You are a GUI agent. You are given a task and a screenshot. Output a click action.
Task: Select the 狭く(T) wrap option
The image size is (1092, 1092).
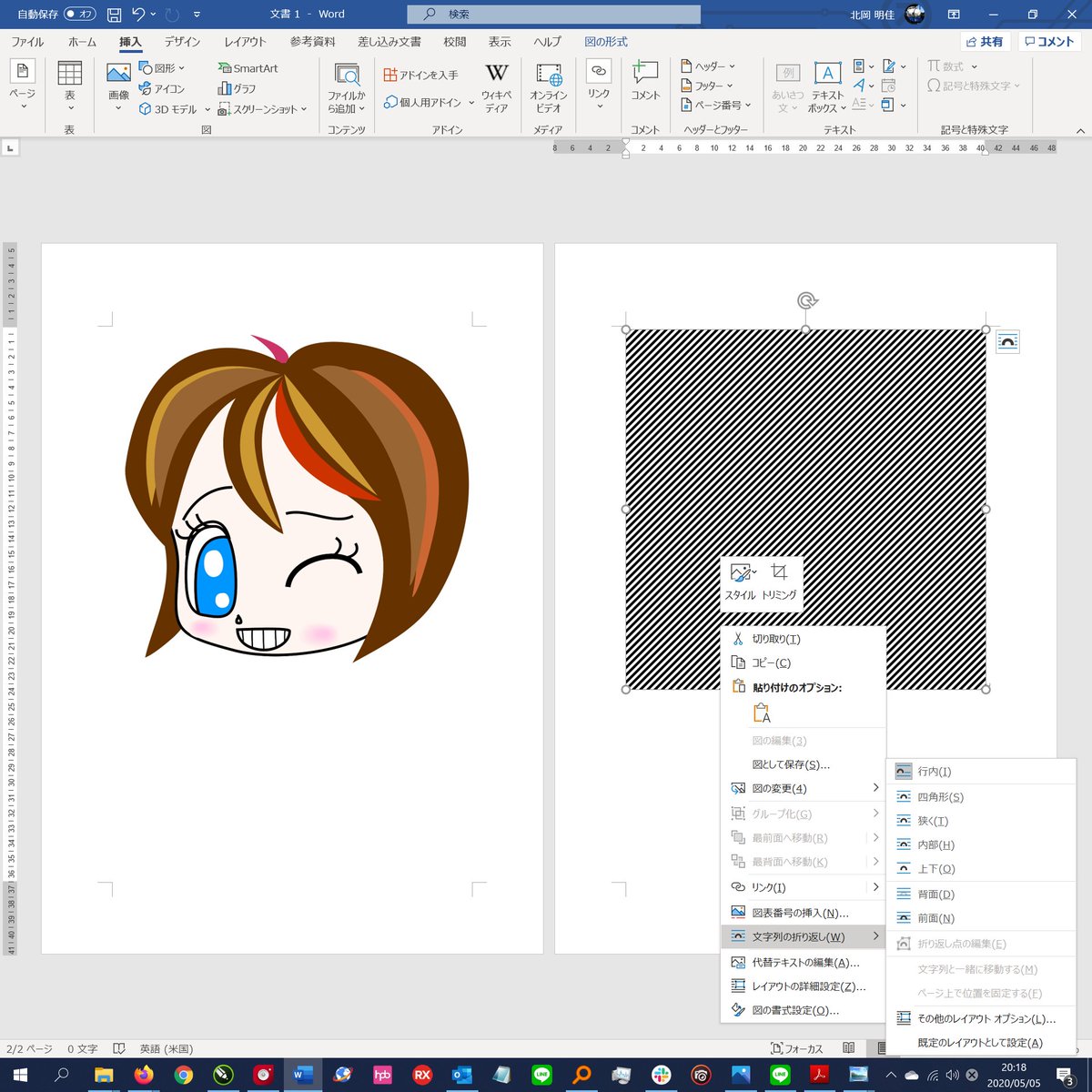[981, 821]
